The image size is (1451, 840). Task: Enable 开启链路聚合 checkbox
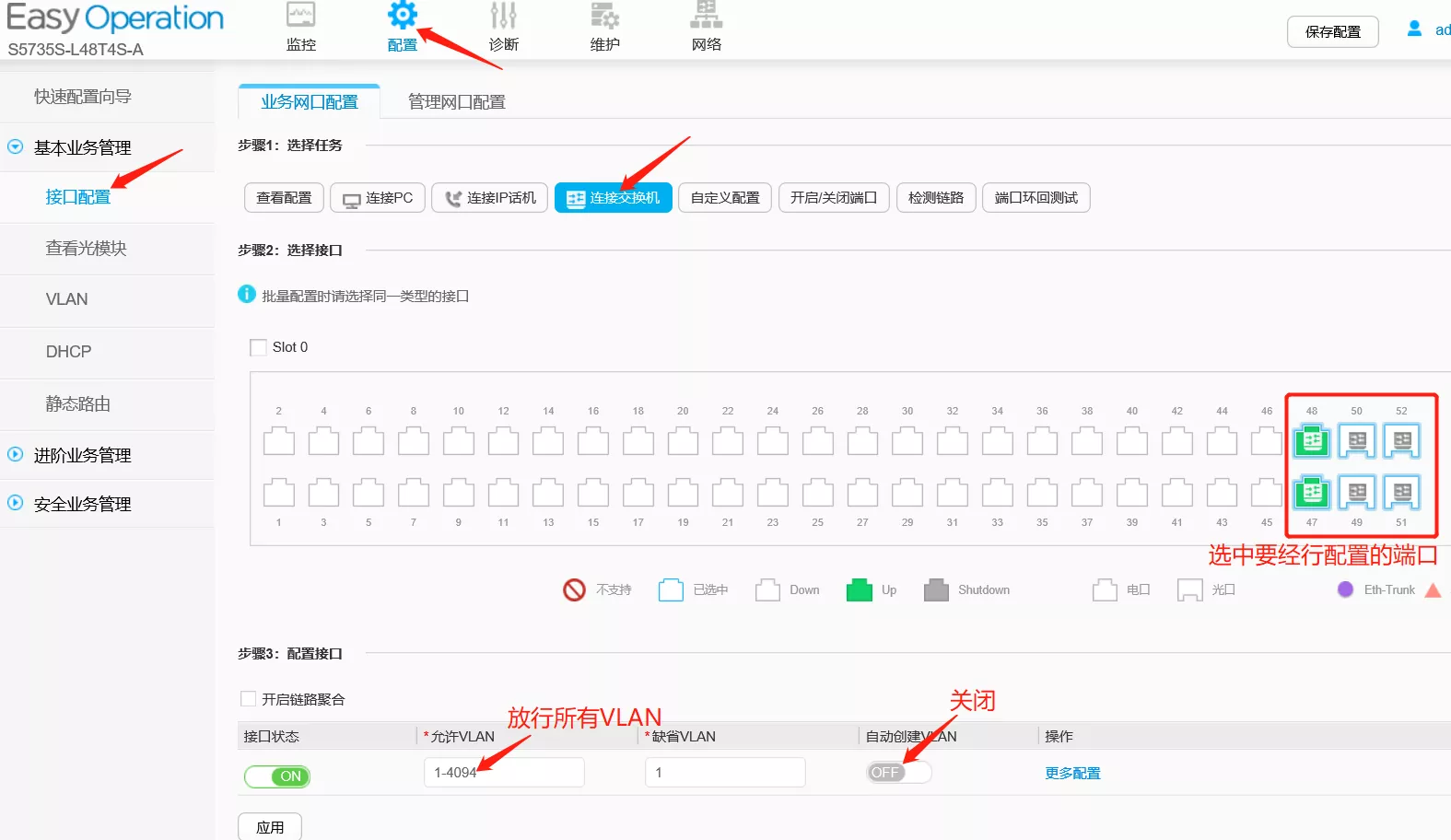248,699
